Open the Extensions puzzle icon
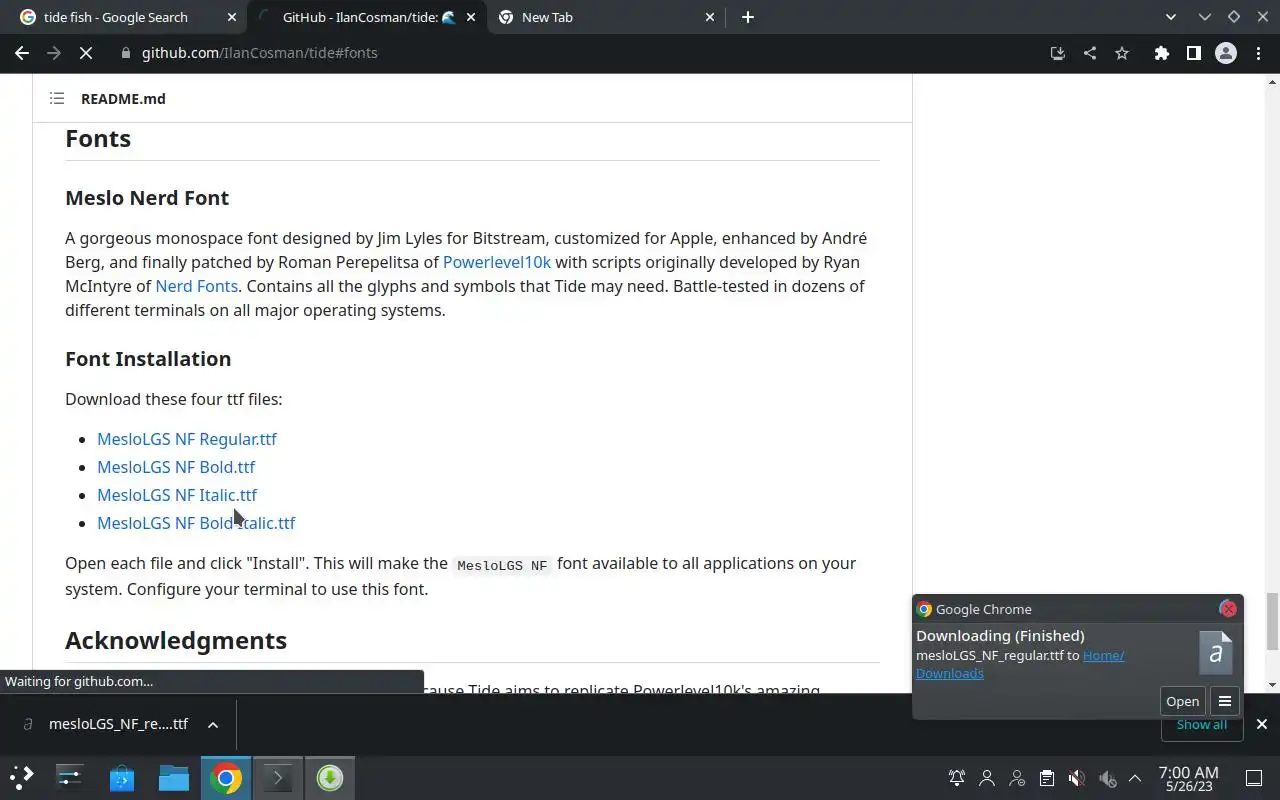The height and width of the screenshot is (800, 1280). (1161, 53)
